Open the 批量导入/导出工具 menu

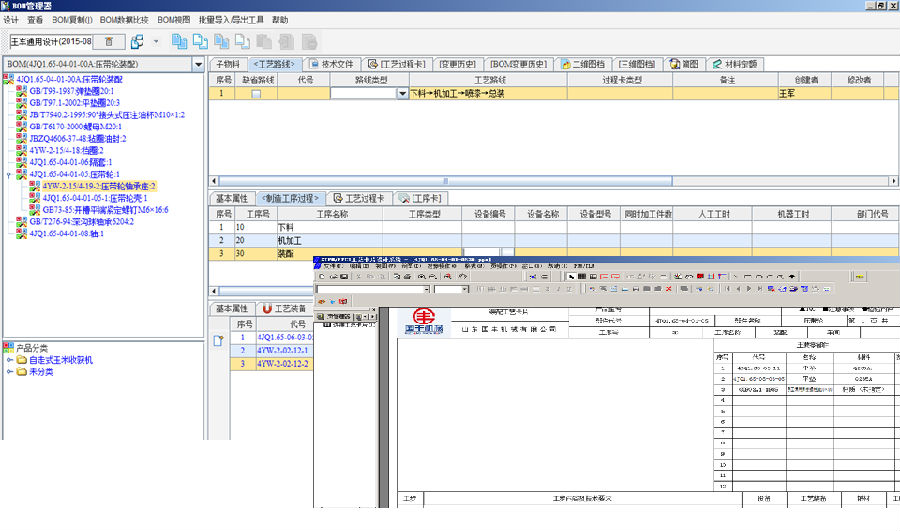(229, 19)
